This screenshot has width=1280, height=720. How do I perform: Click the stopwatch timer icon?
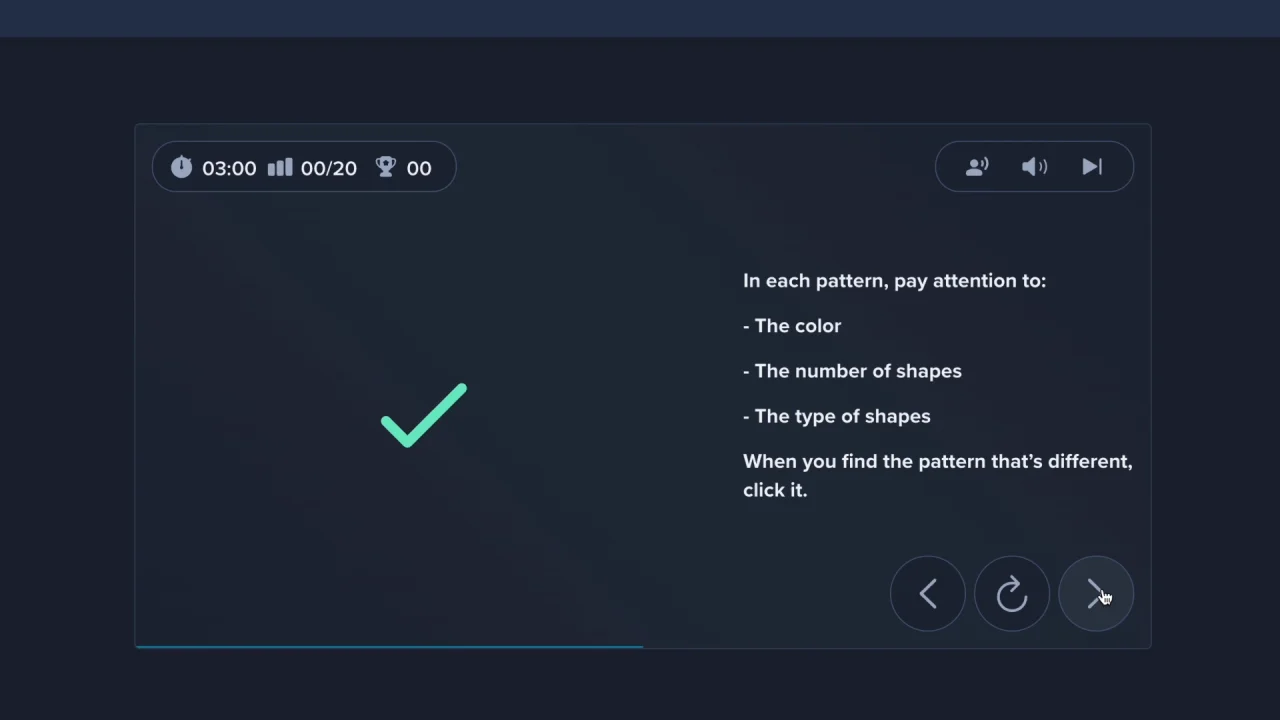click(x=181, y=167)
